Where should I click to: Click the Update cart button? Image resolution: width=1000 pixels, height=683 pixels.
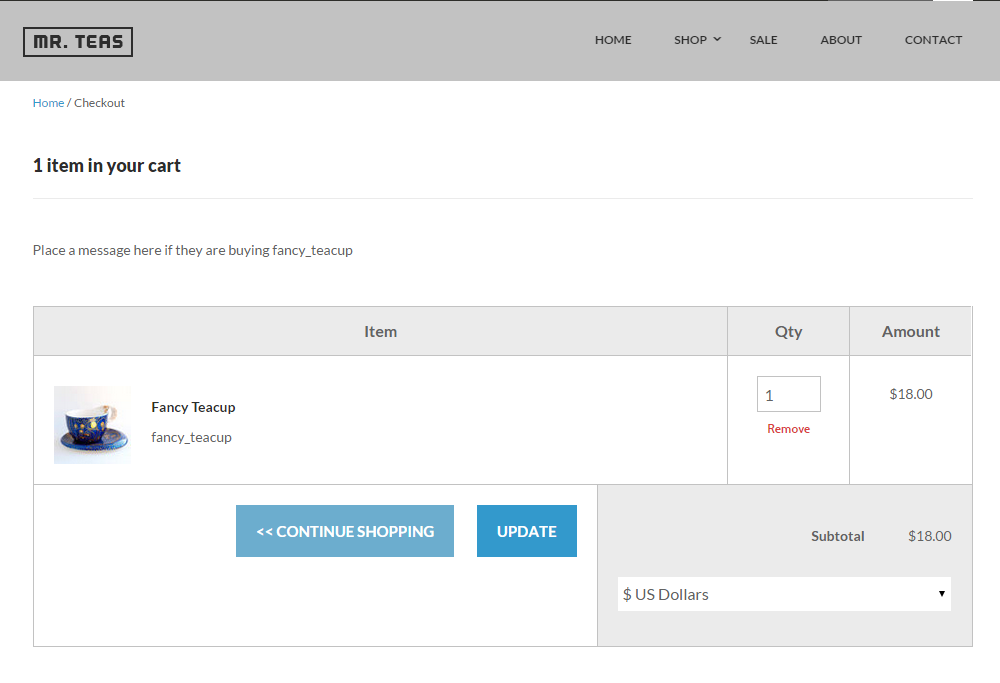tap(527, 531)
